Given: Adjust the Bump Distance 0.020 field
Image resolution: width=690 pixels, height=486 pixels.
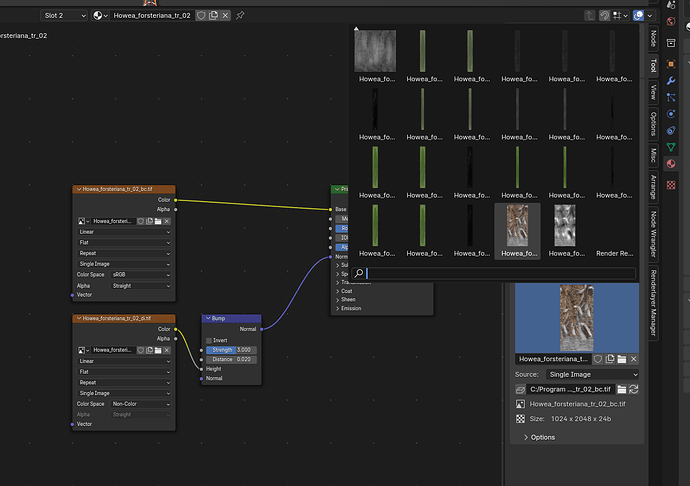Looking at the screenshot, I should 231,360.
